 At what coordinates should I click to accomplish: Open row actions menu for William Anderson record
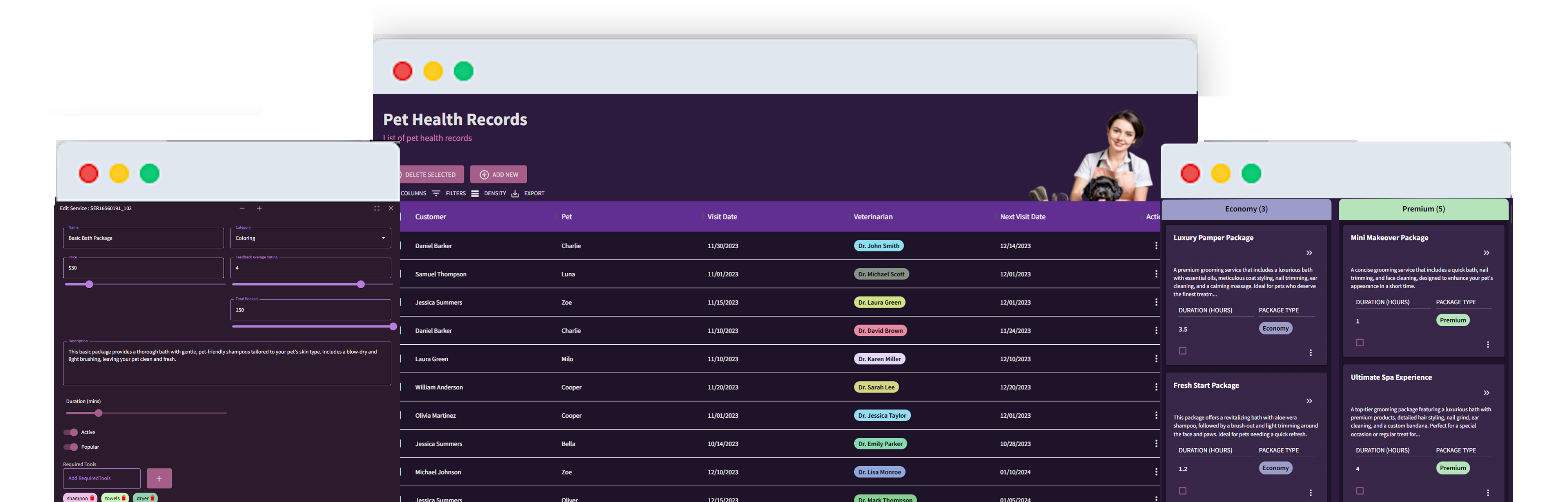(x=1156, y=387)
